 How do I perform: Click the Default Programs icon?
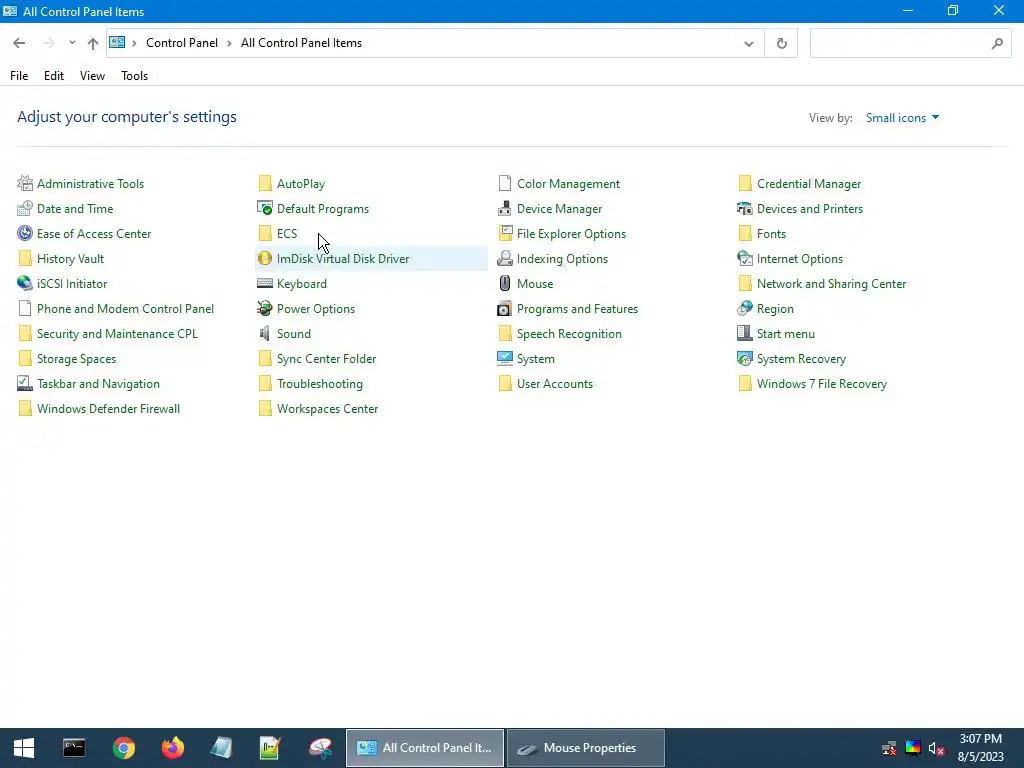(264, 208)
